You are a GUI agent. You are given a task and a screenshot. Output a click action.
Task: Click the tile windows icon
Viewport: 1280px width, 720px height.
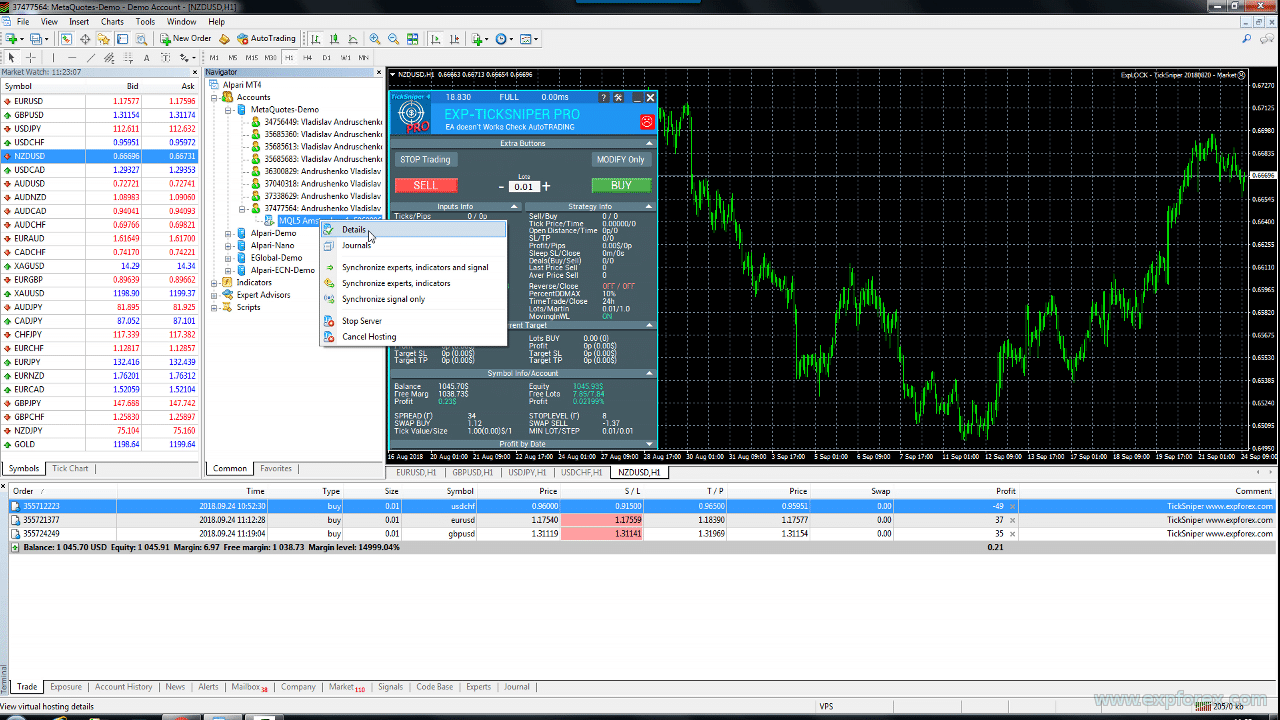412,39
